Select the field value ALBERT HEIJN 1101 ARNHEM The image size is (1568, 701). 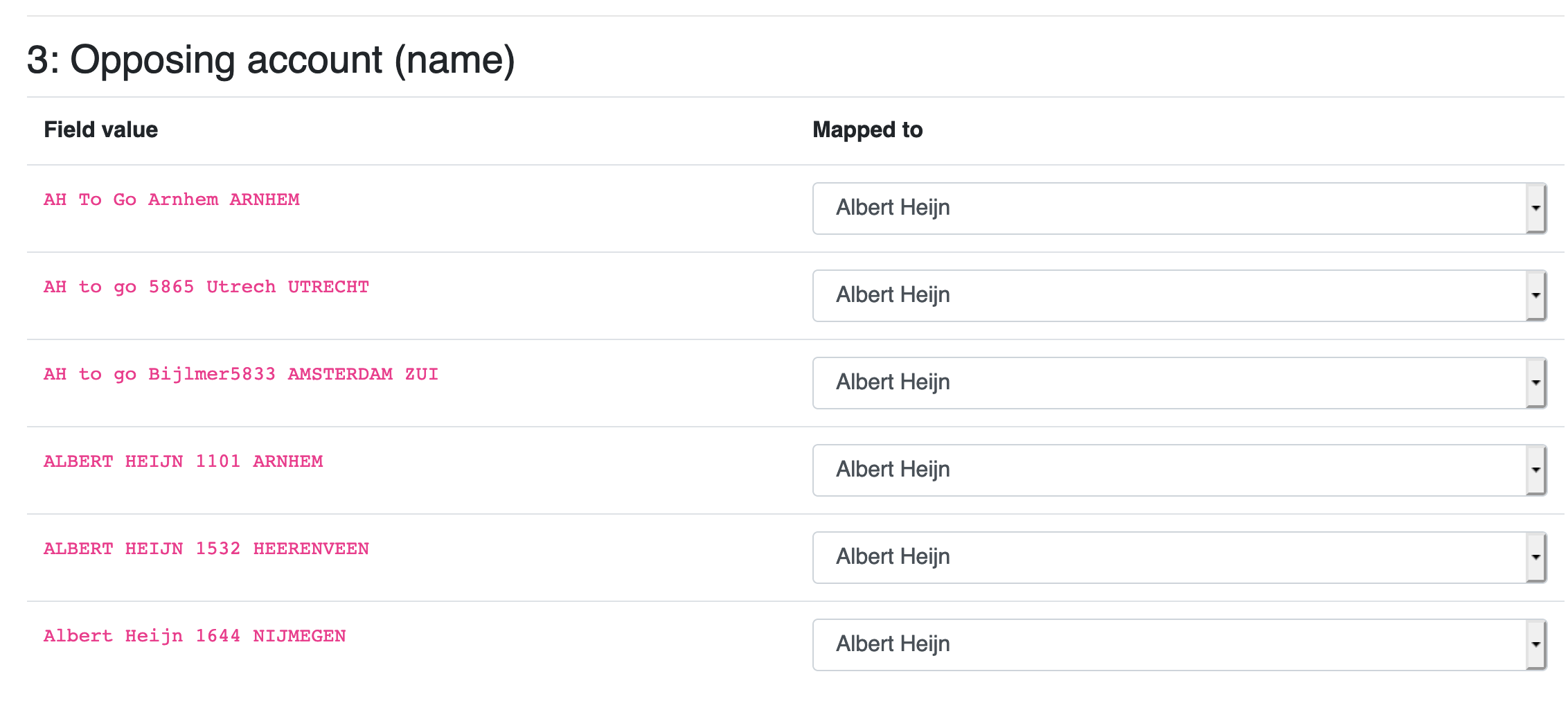pos(183,461)
